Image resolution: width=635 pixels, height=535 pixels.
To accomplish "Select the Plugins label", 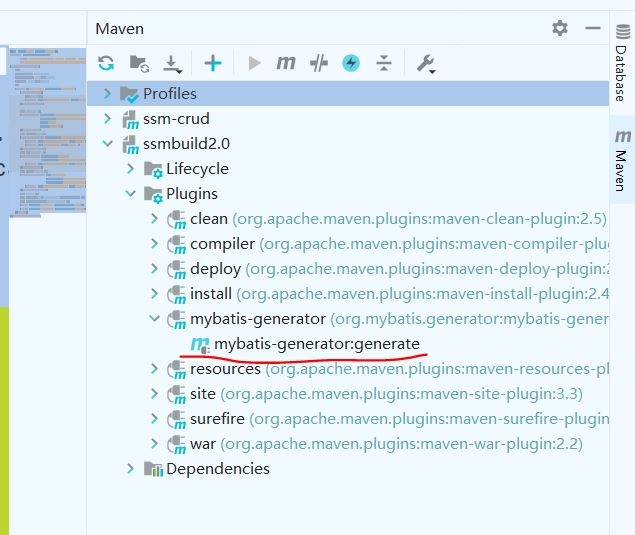I will click(x=192, y=194).
